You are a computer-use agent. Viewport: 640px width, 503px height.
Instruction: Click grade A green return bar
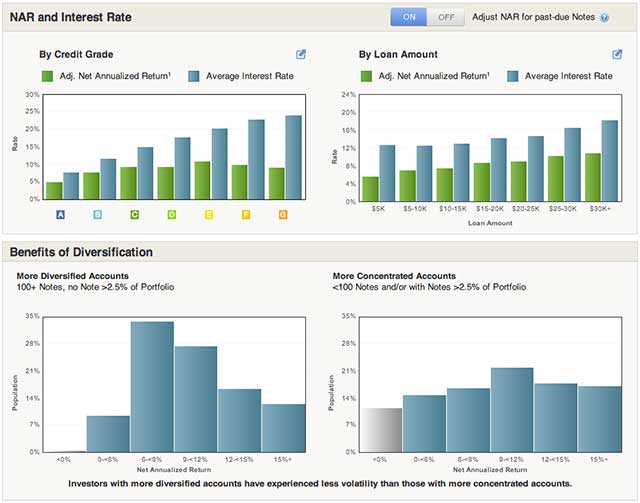54,191
